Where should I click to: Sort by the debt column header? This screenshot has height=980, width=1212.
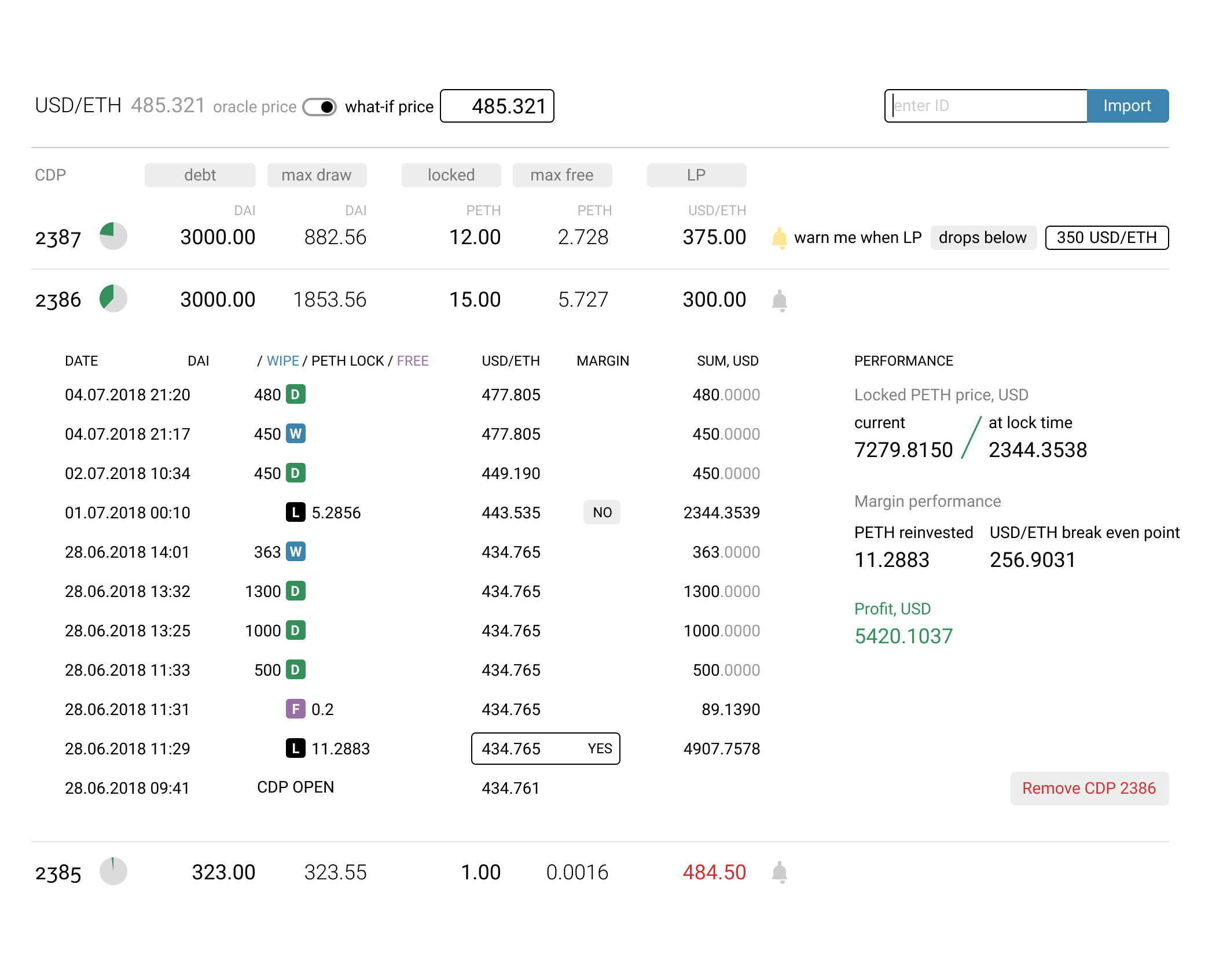(200, 175)
